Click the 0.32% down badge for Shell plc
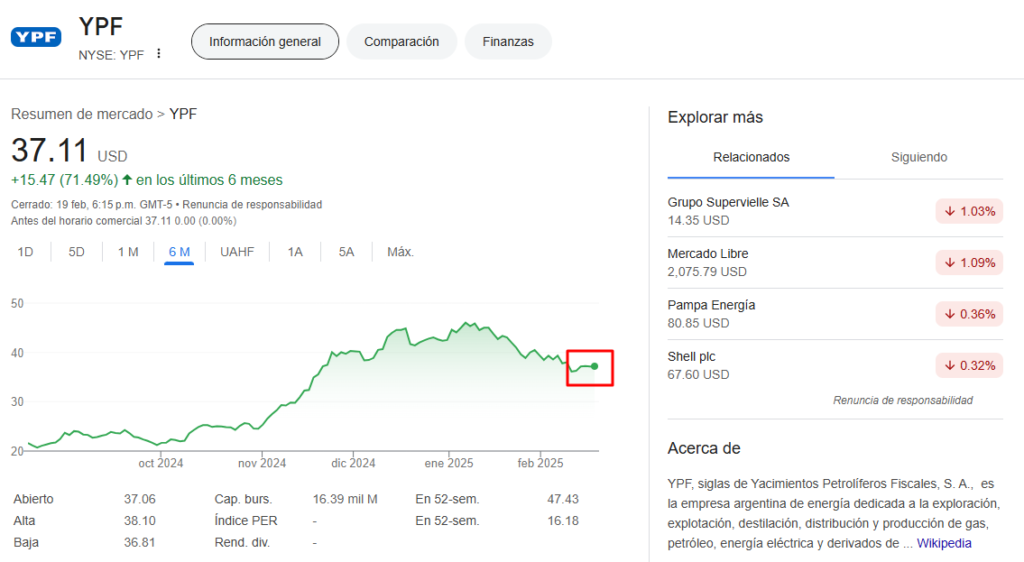The image size is (1024, 562). tap(969, 366)
